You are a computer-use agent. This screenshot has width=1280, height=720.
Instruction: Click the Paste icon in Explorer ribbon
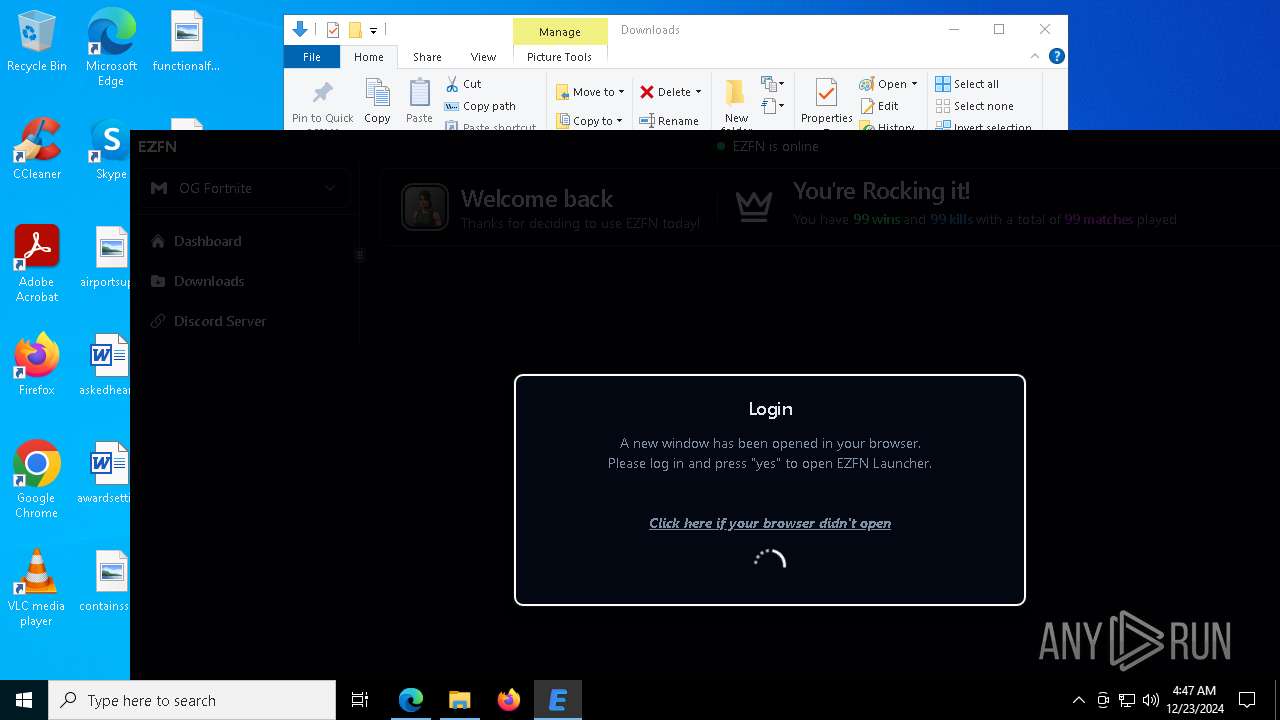(x=419, y=101)
